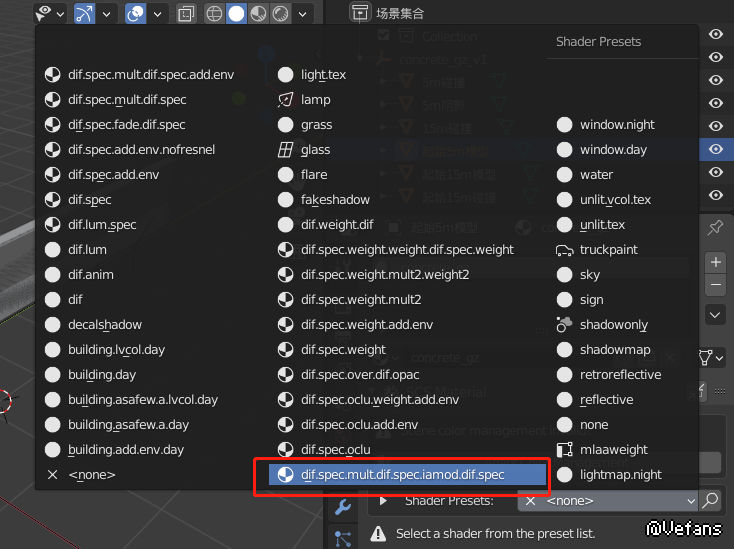Toggle visibility of concrete_gz_v1 object
Viewport: 734px width, 549px height.
pyautogui.click(x=716, y=57)
